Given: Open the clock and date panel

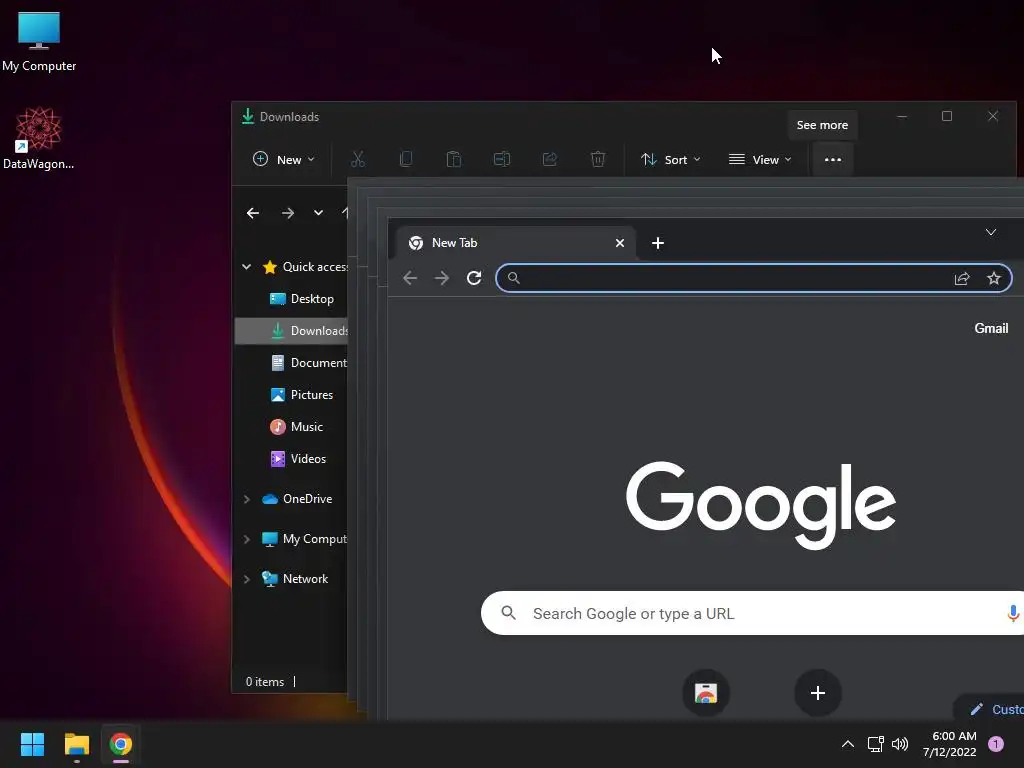Looking at the screenshot, I should tap(950, 744).
